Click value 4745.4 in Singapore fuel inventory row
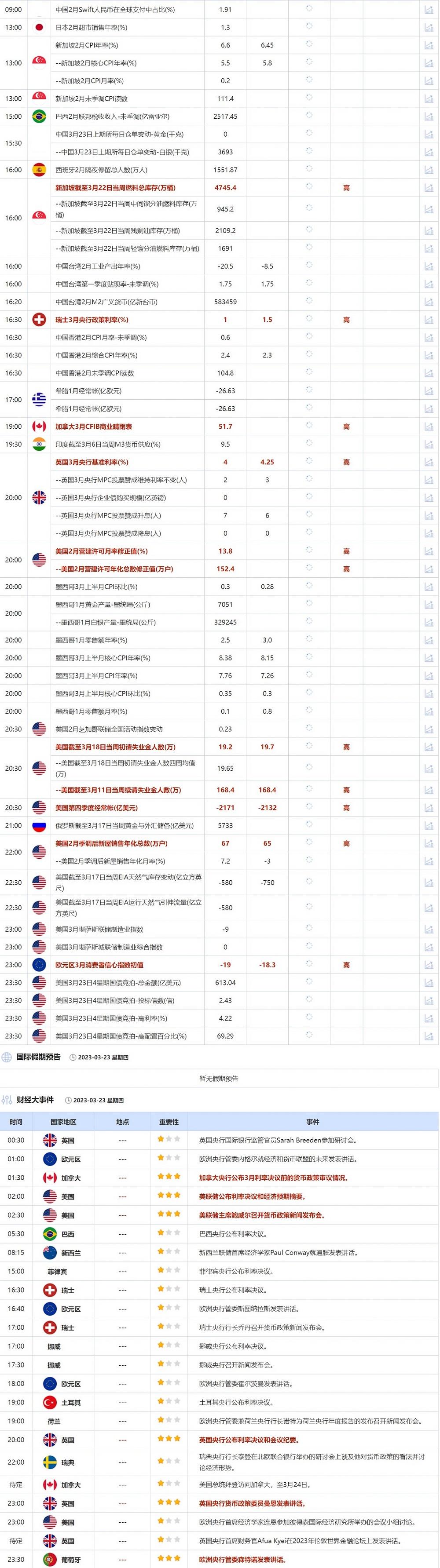This screenshot has width=440, height=1568. pos(225,188)
